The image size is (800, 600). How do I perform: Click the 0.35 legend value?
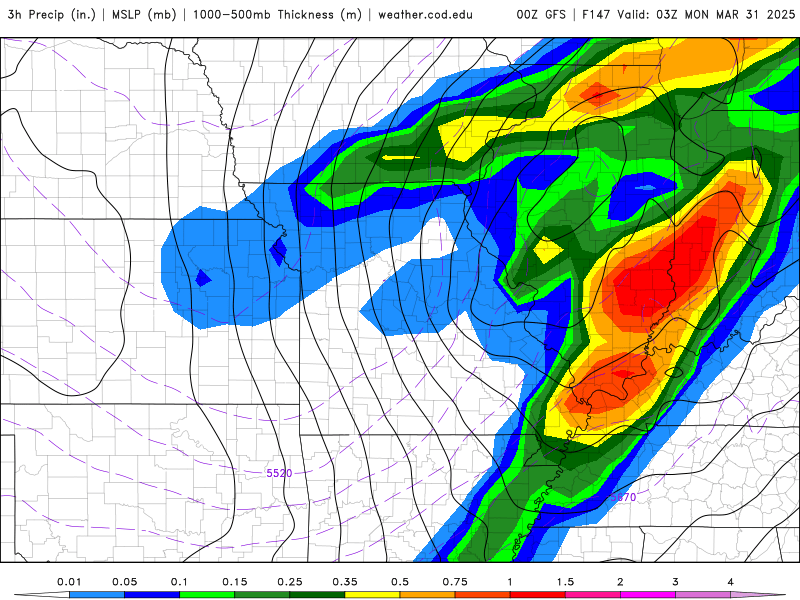pyautogui.click(x=345, y=582)
